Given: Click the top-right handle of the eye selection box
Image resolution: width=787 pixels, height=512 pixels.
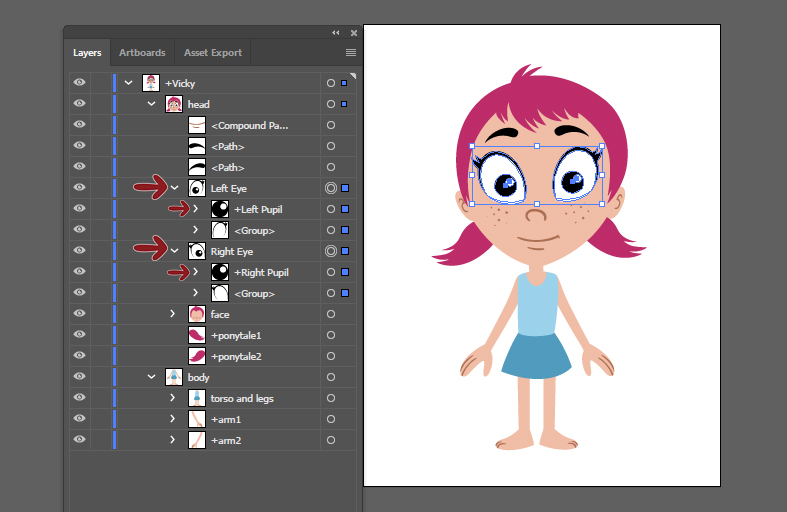Looking at the screenshot, I should coord(601,147).
